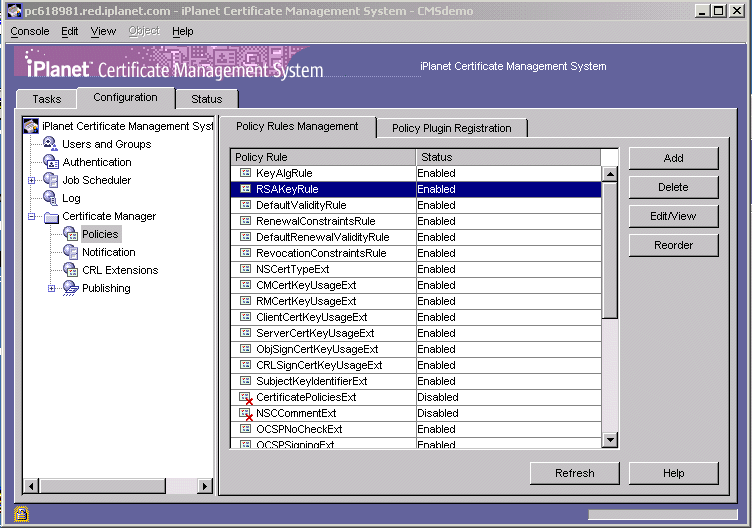This screenshot has height=528, width=752.
Task: Click the Add button
Action: [673, 158]
